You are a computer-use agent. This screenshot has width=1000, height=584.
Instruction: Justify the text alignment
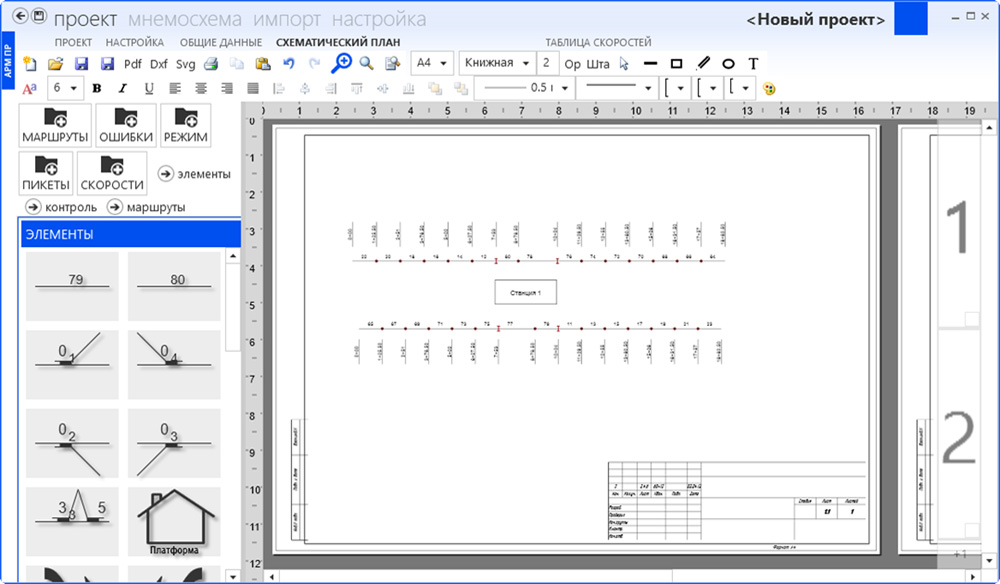[253, 89]
